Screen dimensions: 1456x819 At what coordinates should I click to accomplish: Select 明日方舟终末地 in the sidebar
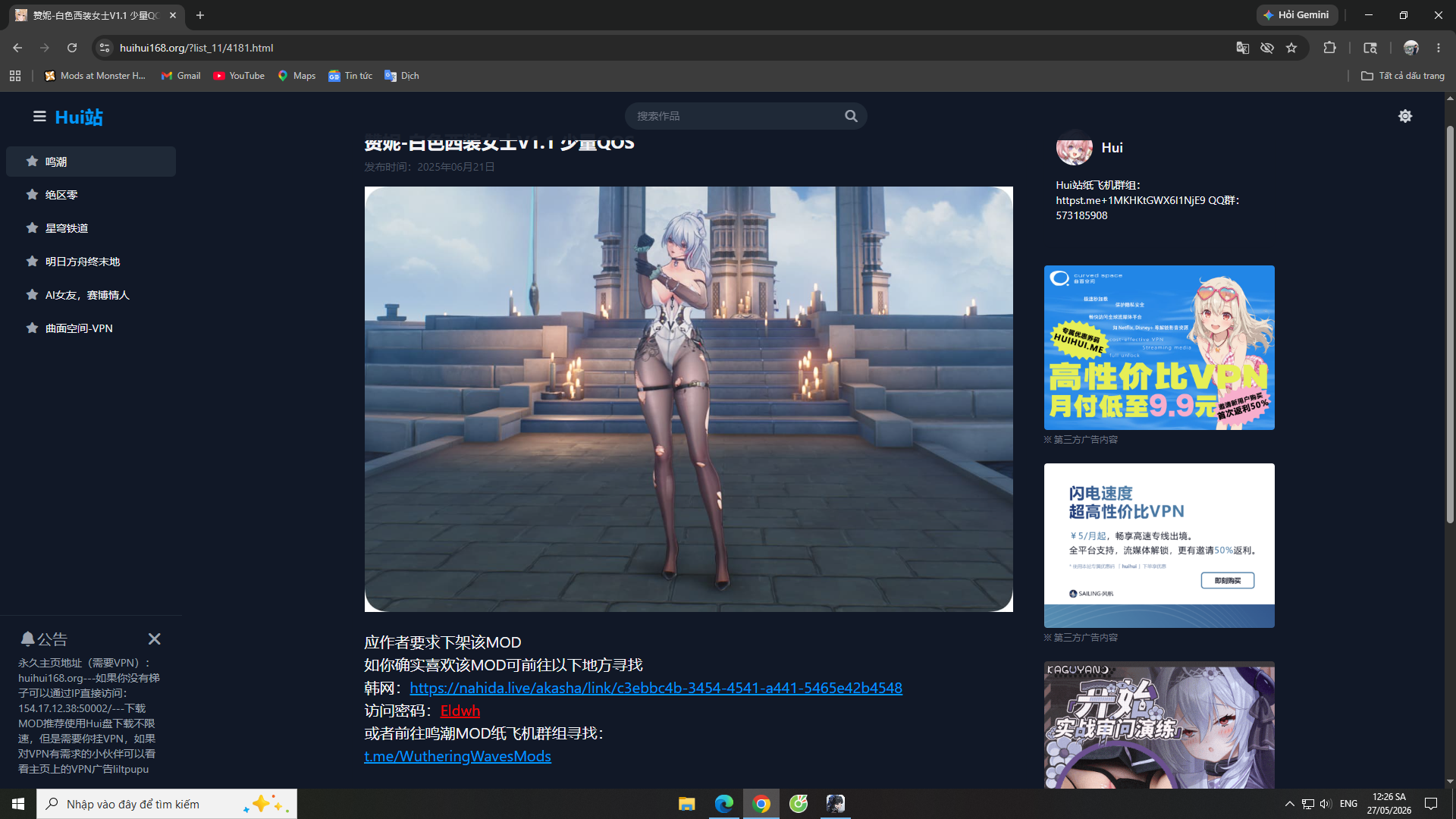91,262
